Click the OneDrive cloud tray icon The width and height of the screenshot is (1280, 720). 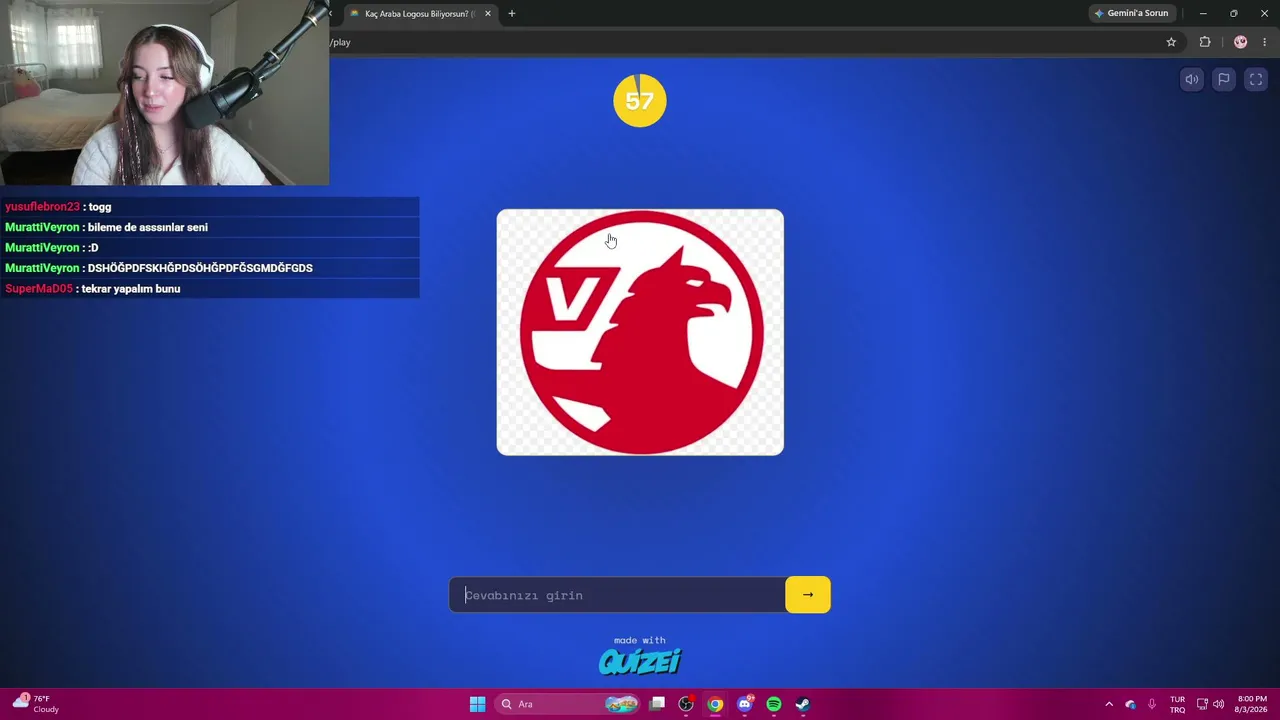point(1130,704)
